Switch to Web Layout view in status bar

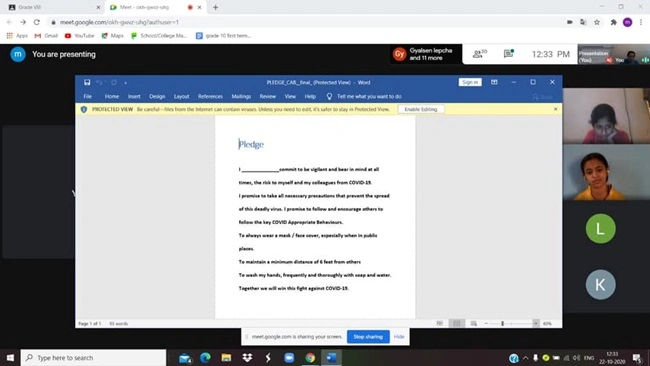[x=473, y=323]
